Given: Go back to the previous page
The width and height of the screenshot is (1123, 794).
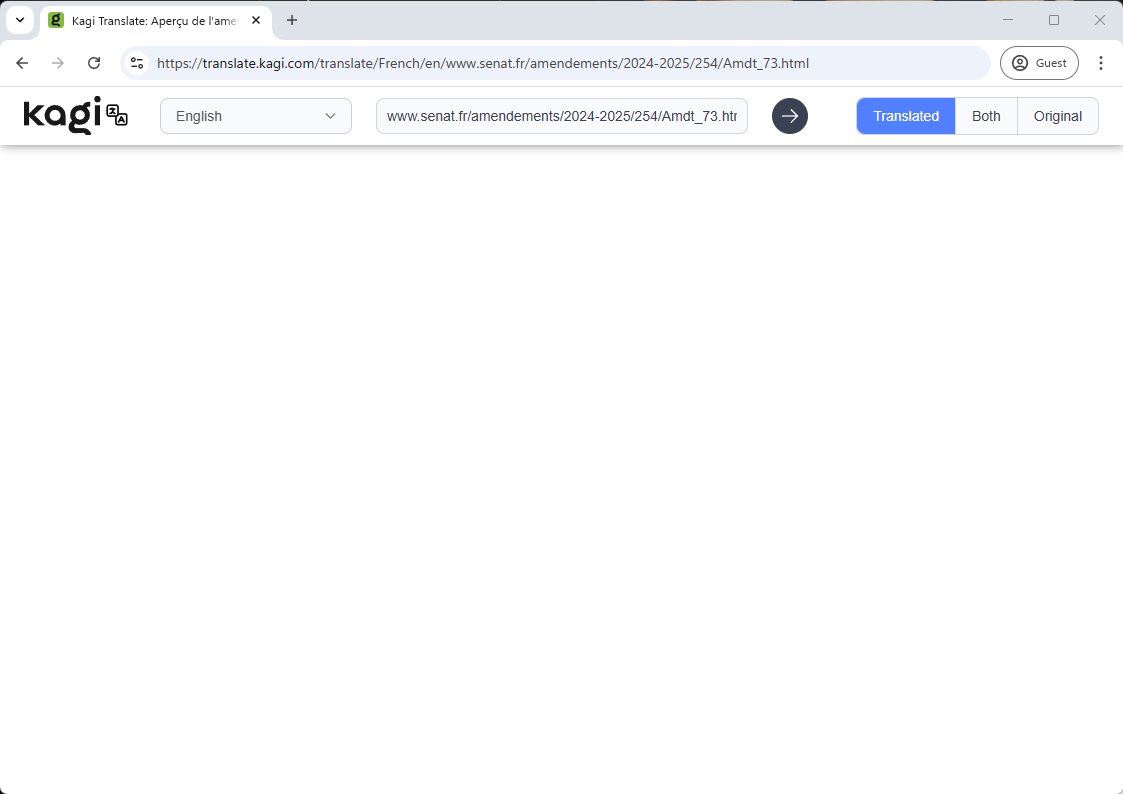Looking at the screenshot, I should tap(22, 63).
